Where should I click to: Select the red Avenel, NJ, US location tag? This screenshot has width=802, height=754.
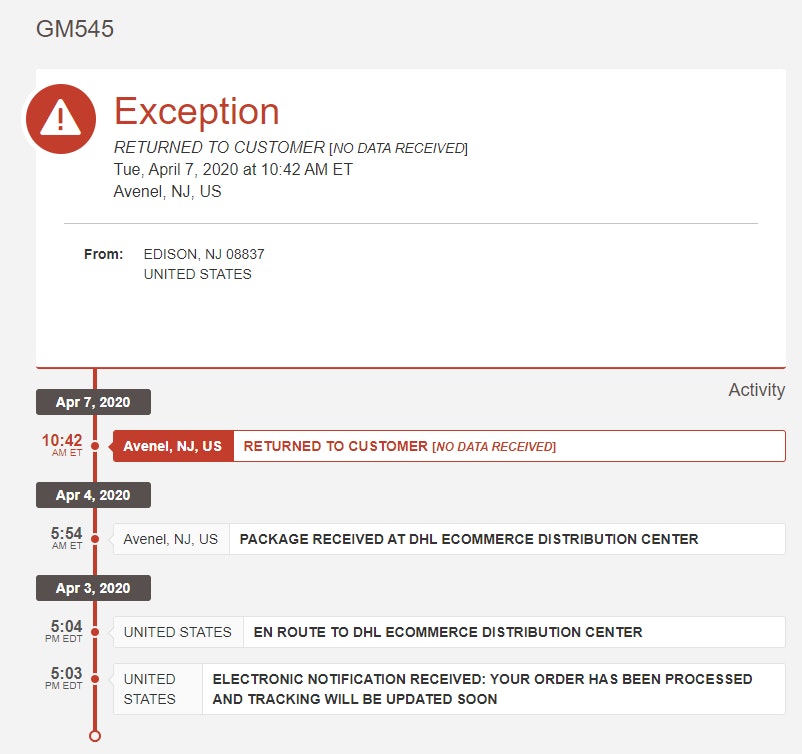pyautogui.click(x=173, y=446)
